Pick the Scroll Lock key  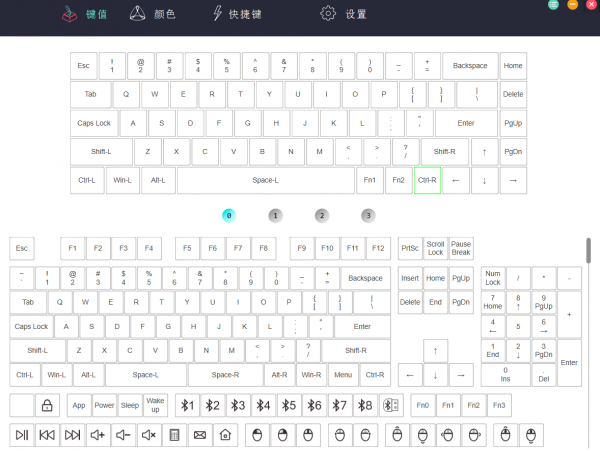coord(435,248)
